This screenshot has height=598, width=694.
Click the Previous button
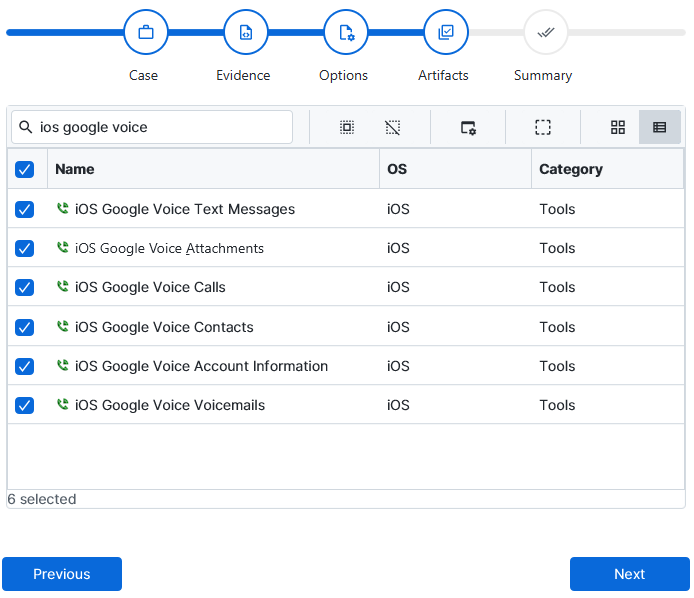pyautogui.click(x=62, y=574)
